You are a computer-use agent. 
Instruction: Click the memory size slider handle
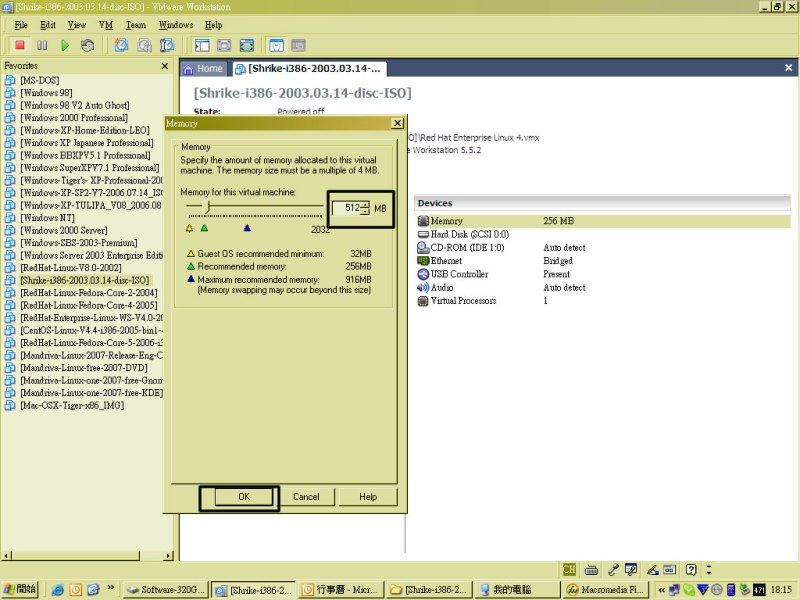[x=208, y=207]
